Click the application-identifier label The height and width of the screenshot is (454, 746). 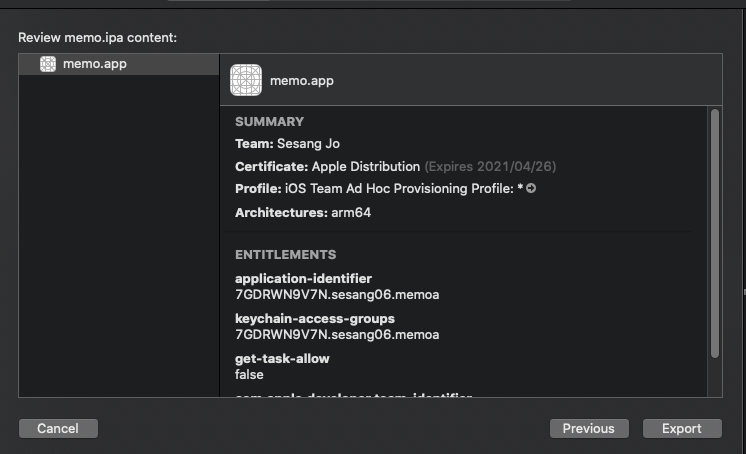tap(304, 278)
